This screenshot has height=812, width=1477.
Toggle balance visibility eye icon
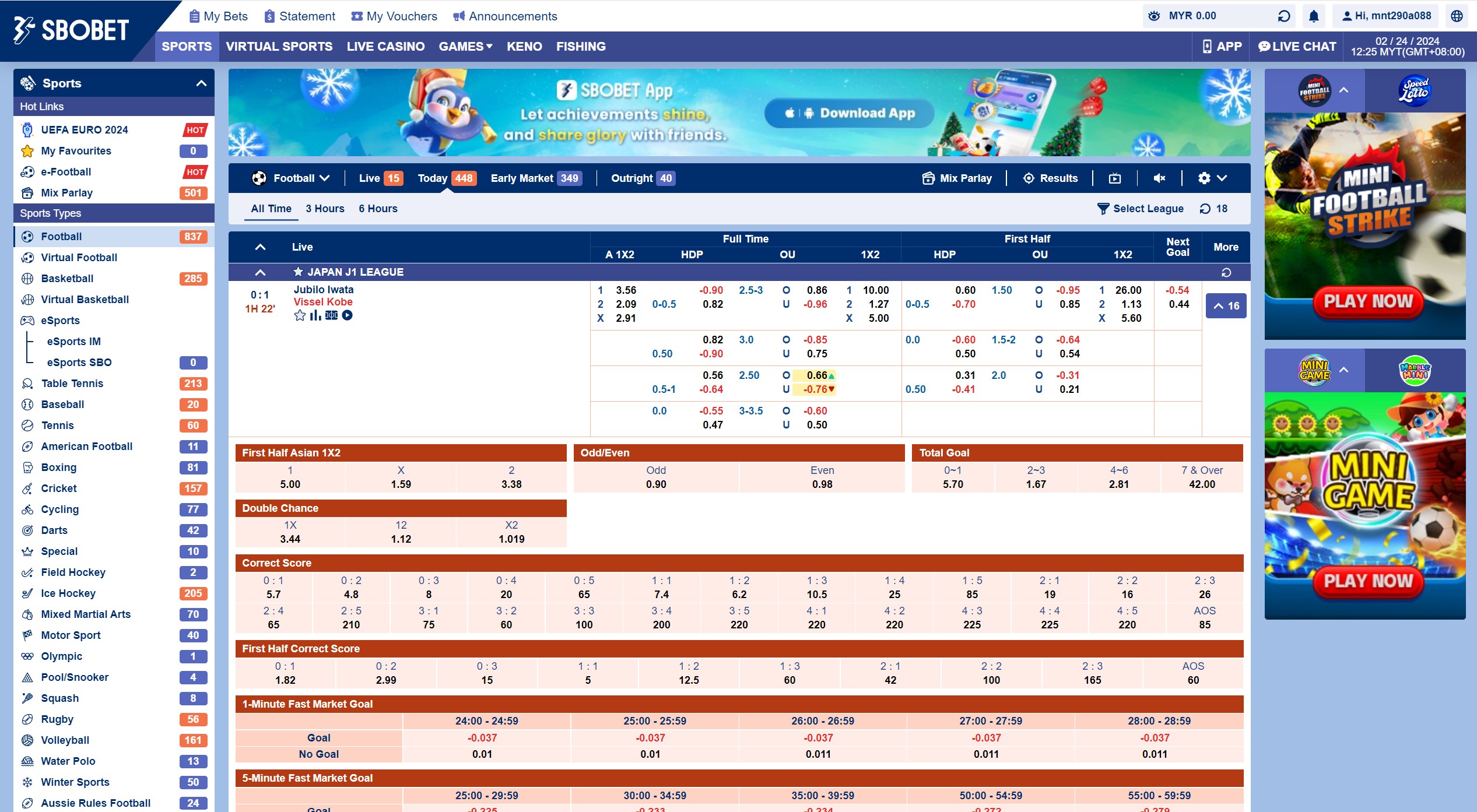pos(1153,16)
